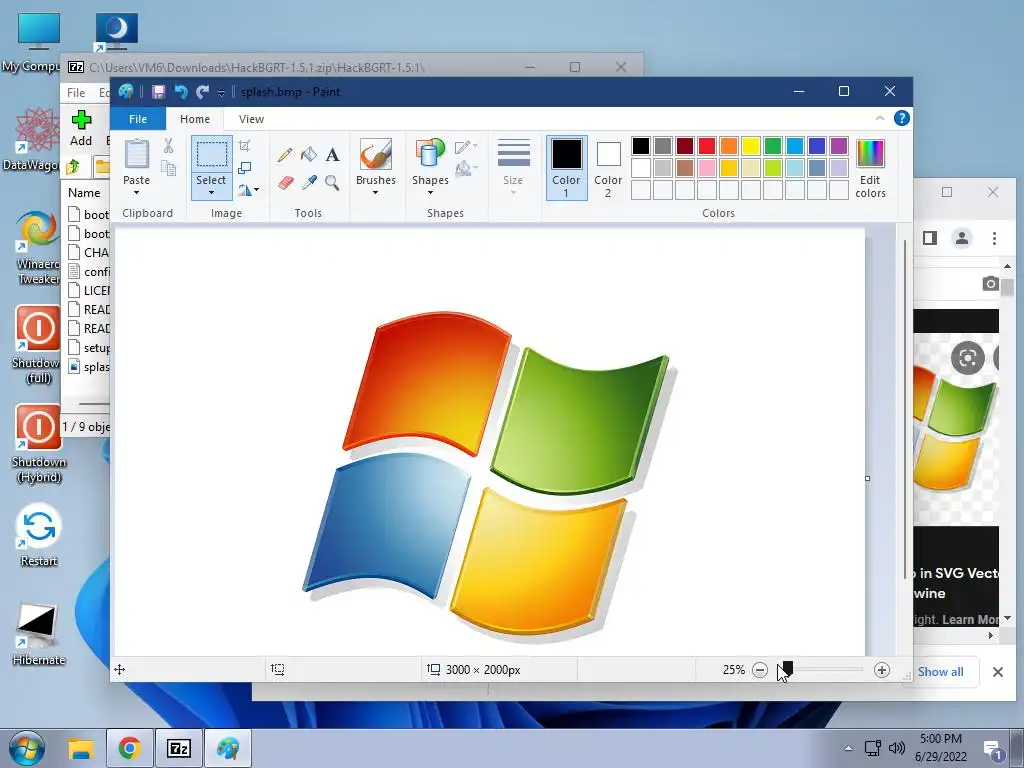Click the 7-Zip taskbar button
The width and height of the screenshot is (1024, 768).
[x=178, y=748]
